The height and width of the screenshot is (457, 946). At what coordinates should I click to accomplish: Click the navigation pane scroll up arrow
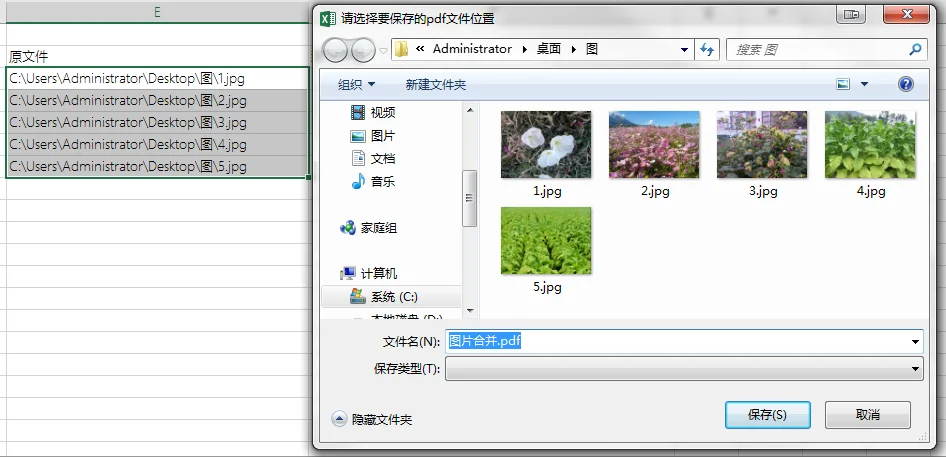point(469,109)
